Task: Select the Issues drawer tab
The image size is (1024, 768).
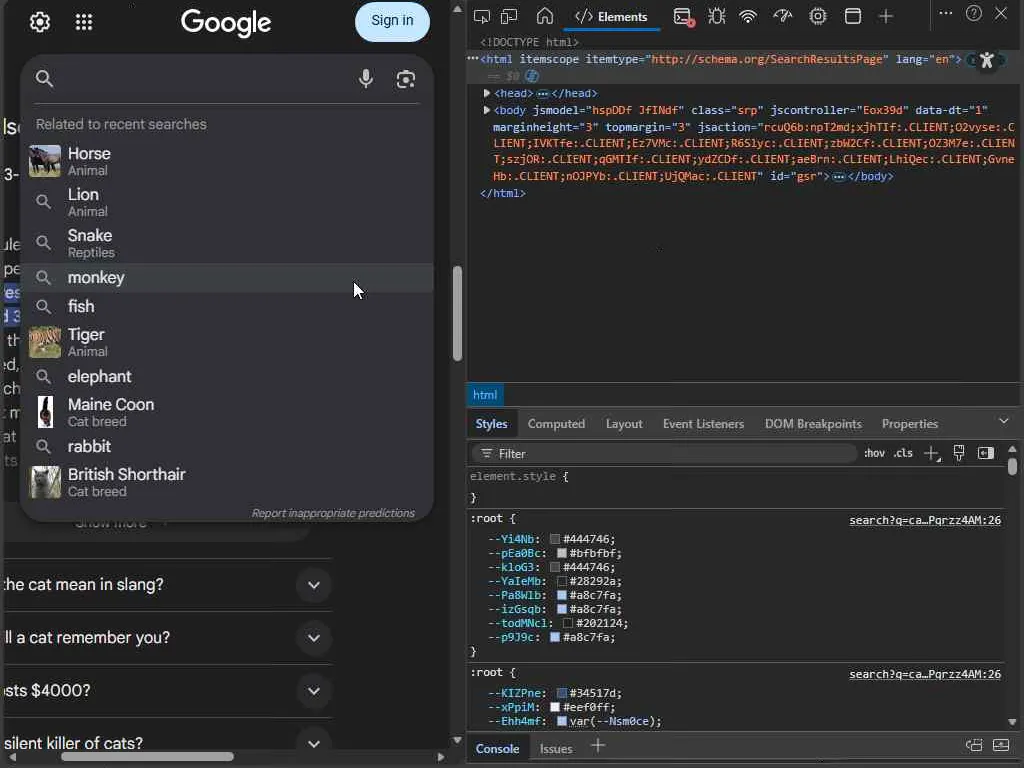Action: pyautogui.click(x=556, y=749)
